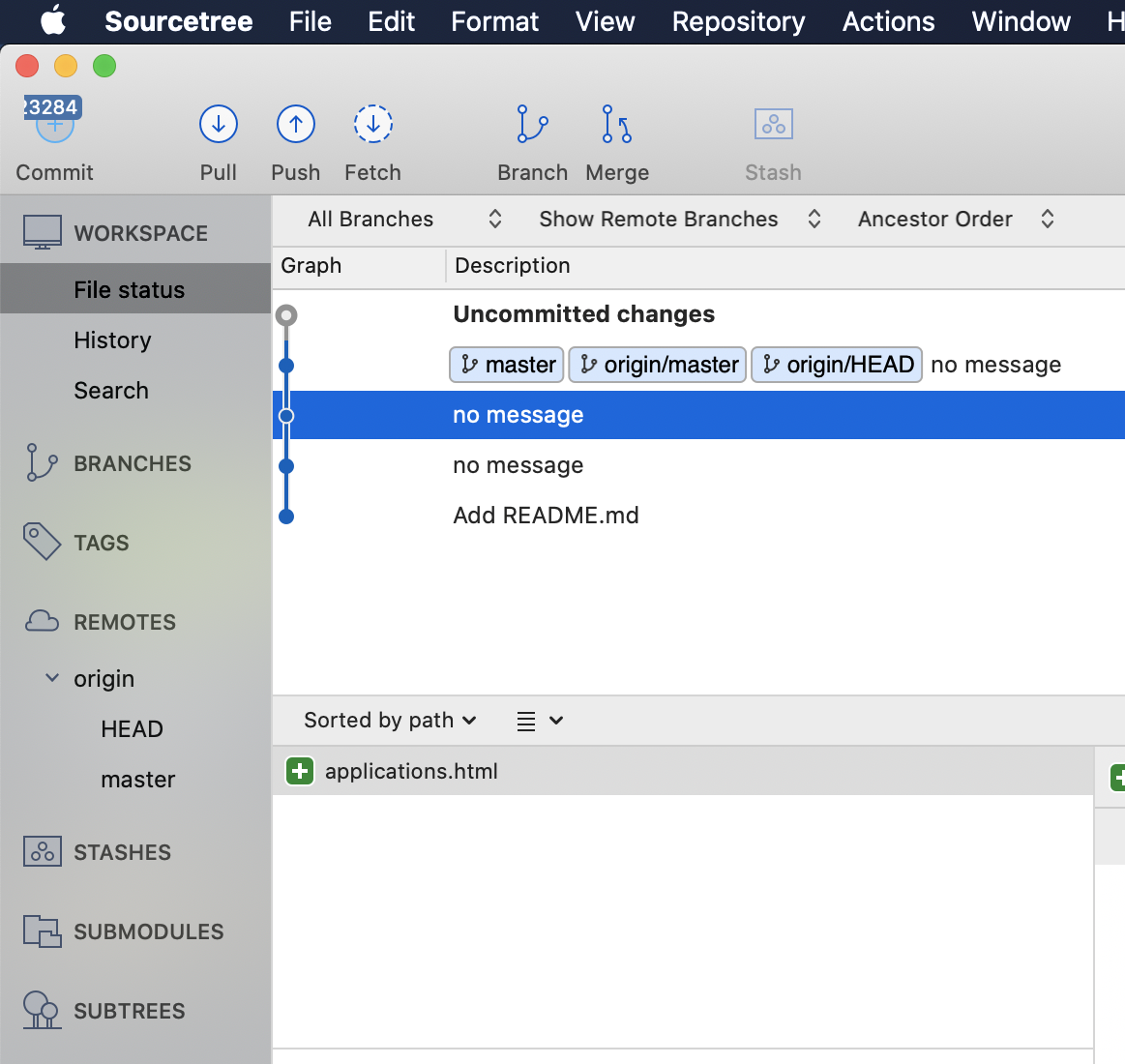1125x1064 pixels.
Task: Open the Sourcetree application menu
Action: pos(179,21)
